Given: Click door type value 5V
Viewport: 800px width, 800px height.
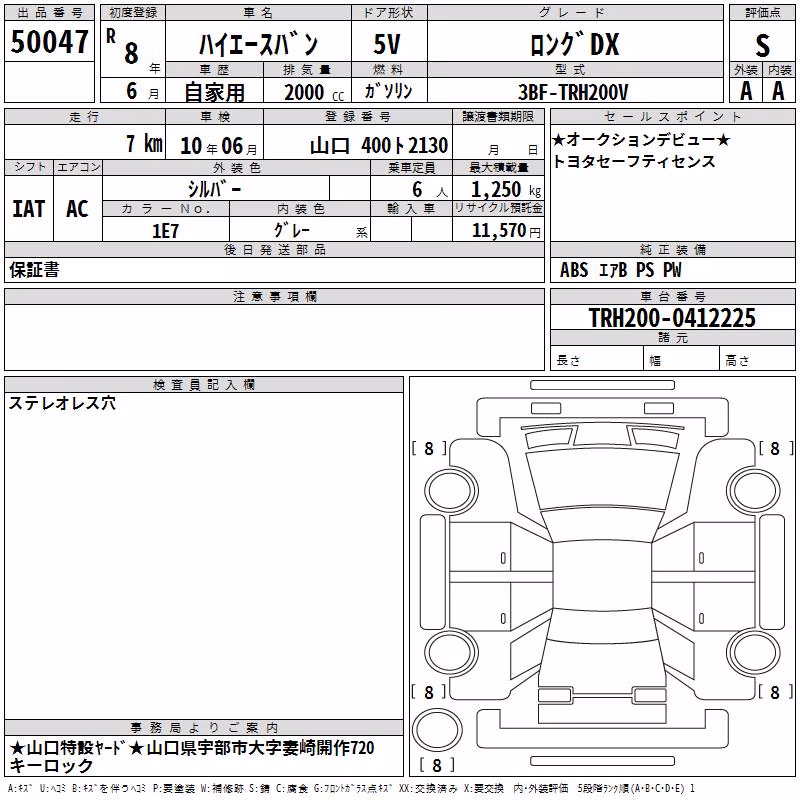Looking at the screenshot, I should click(387, 44).
